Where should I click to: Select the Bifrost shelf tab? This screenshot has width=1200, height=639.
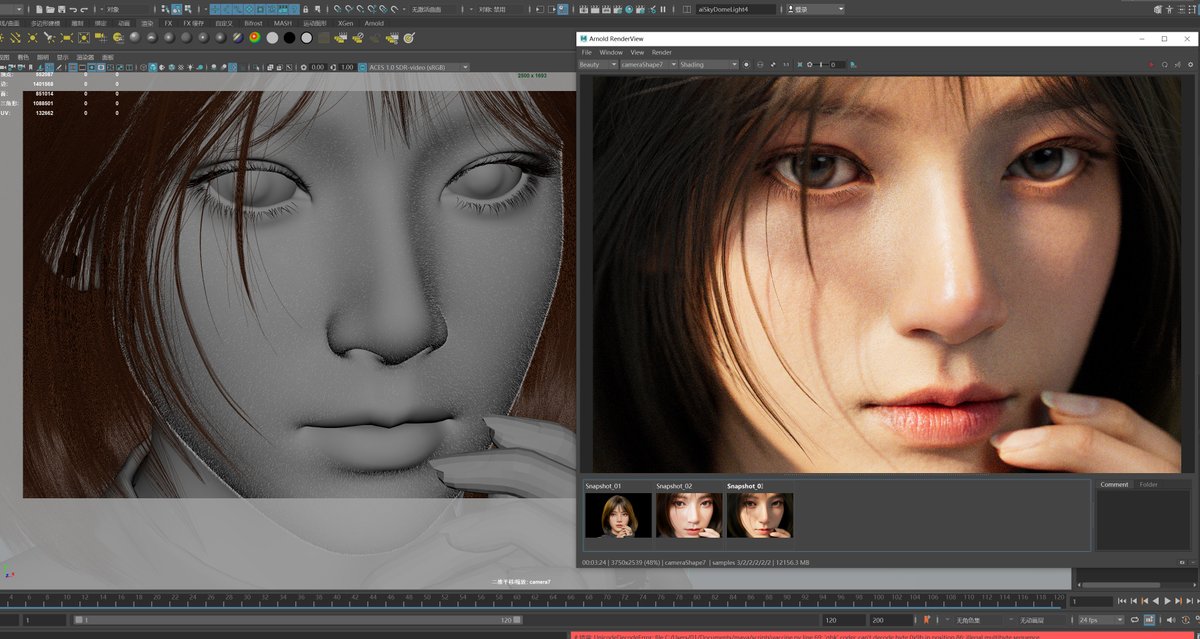[x=253, y=23]
